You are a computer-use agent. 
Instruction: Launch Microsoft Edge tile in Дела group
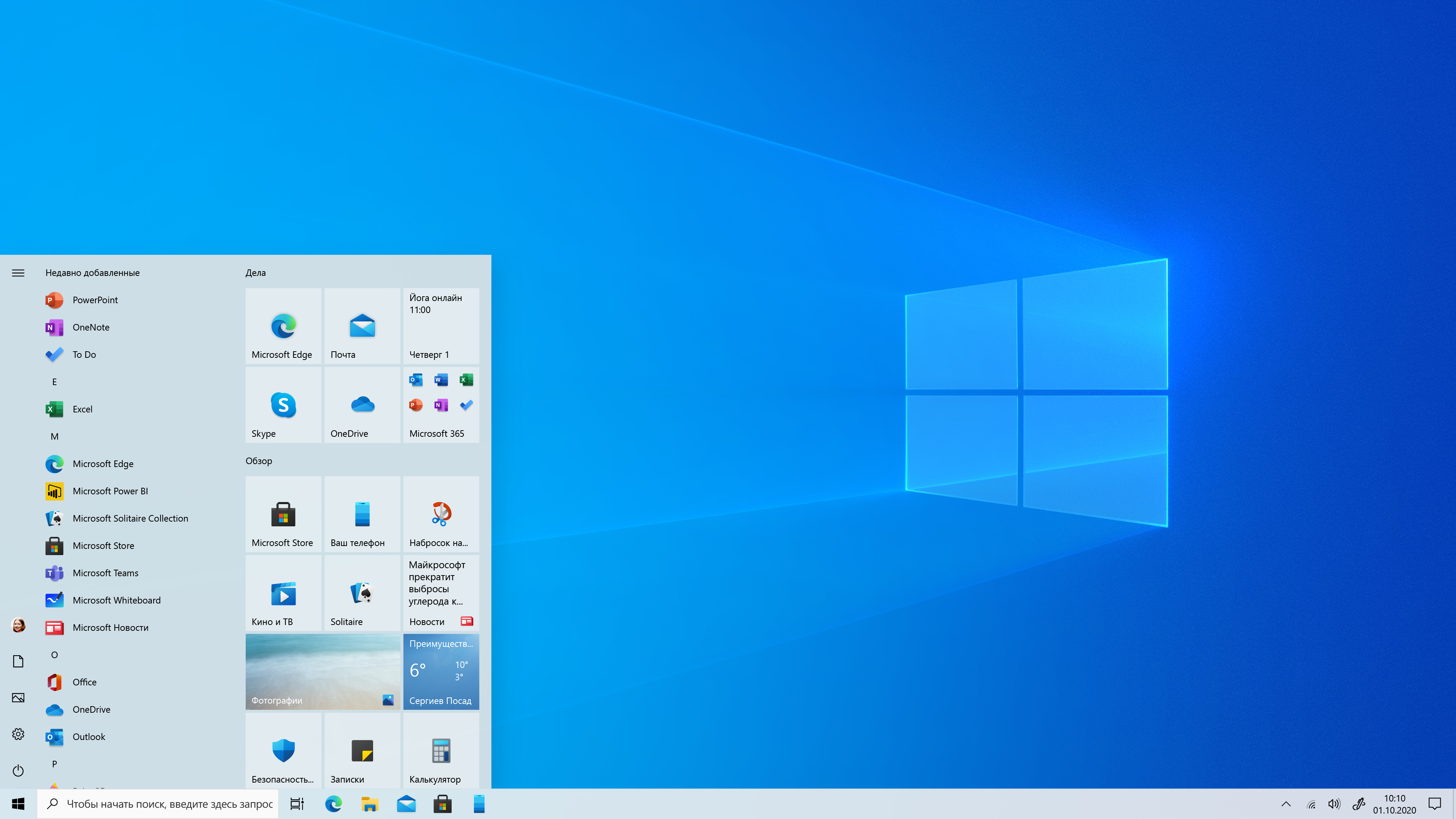283,325
